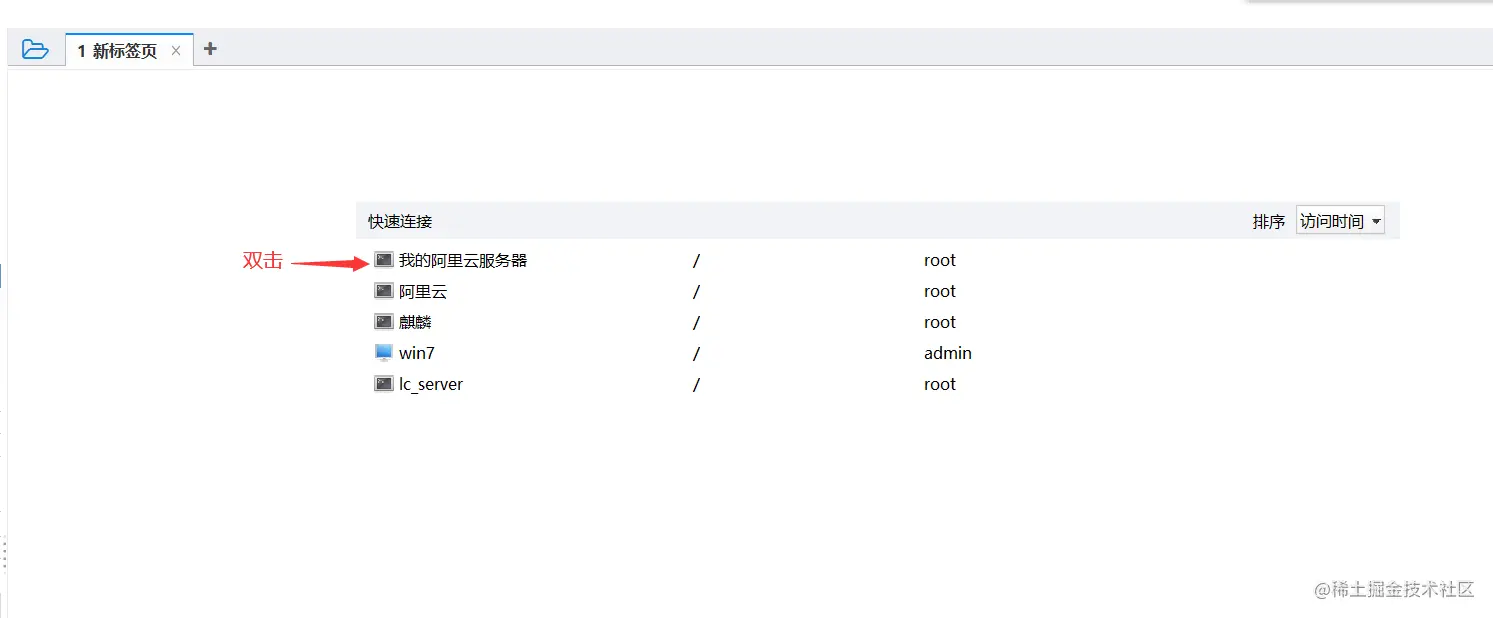Click terminal icon beside lc_server
This screenshot has height=618, width=1493.
click(x=384, y=384)
